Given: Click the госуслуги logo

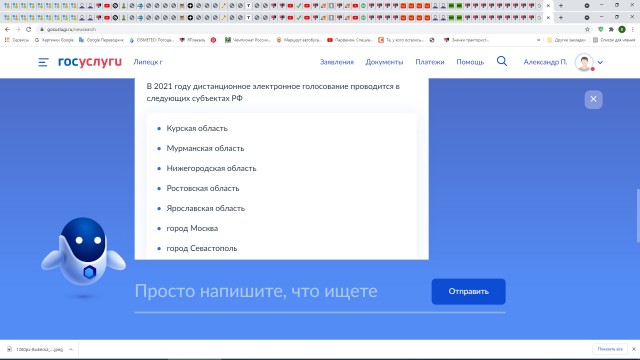Looking at the screenshot, I should pyautogui.click(x=90, y=62).
